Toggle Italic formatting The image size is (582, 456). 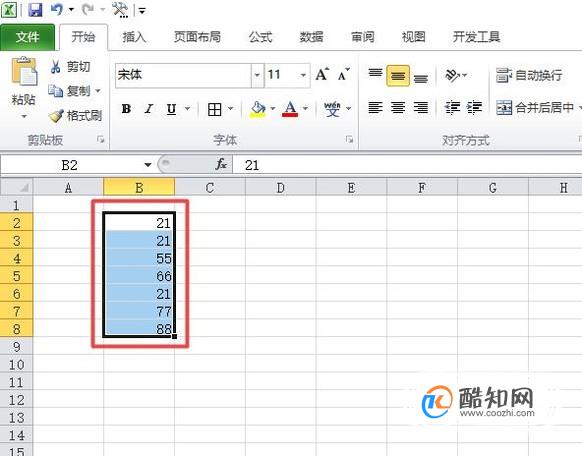click(149, 109)
